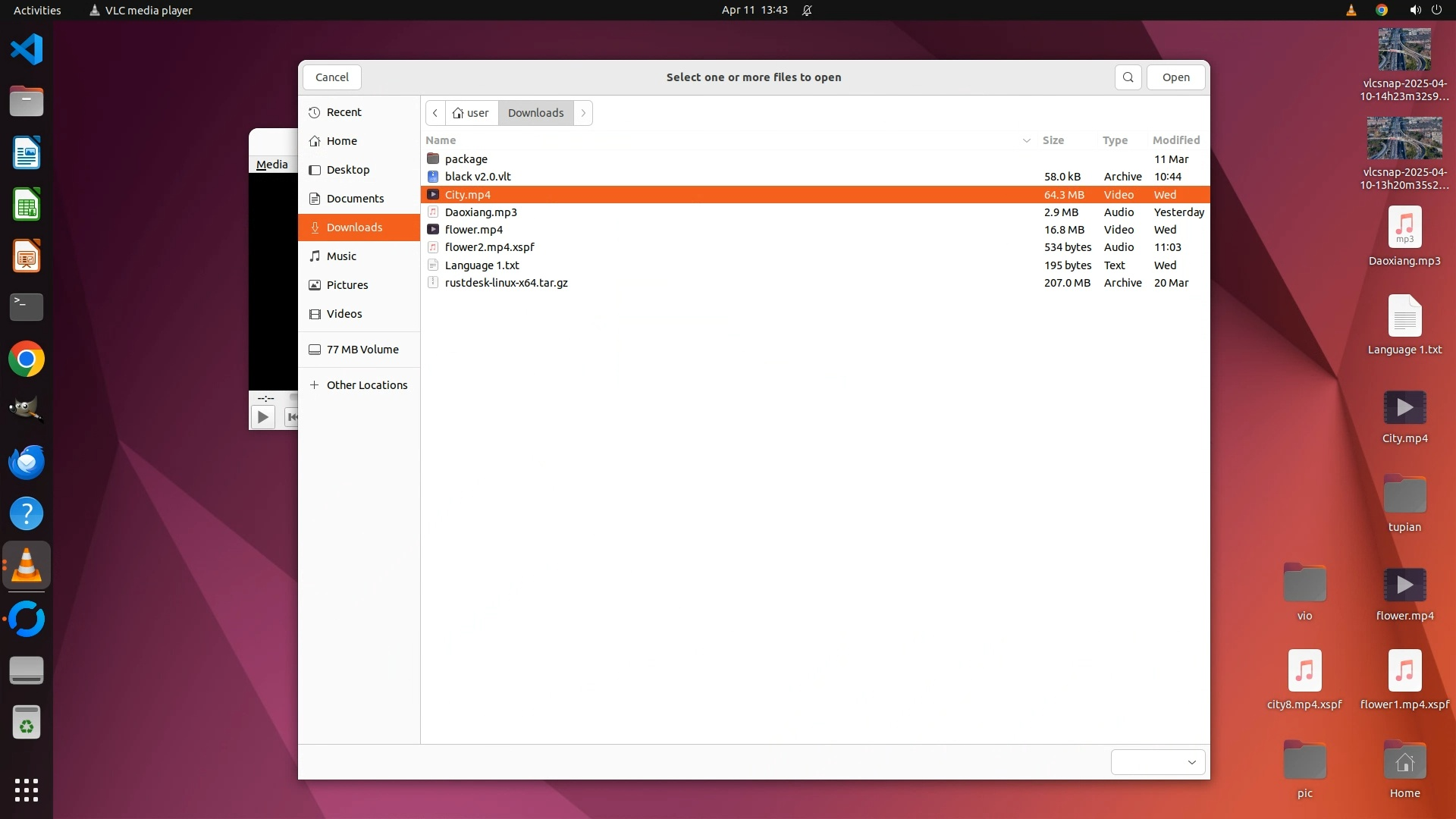1456x819 pixels.
Task: Open Chrome from the dock
Action: [x=27, y=359]
